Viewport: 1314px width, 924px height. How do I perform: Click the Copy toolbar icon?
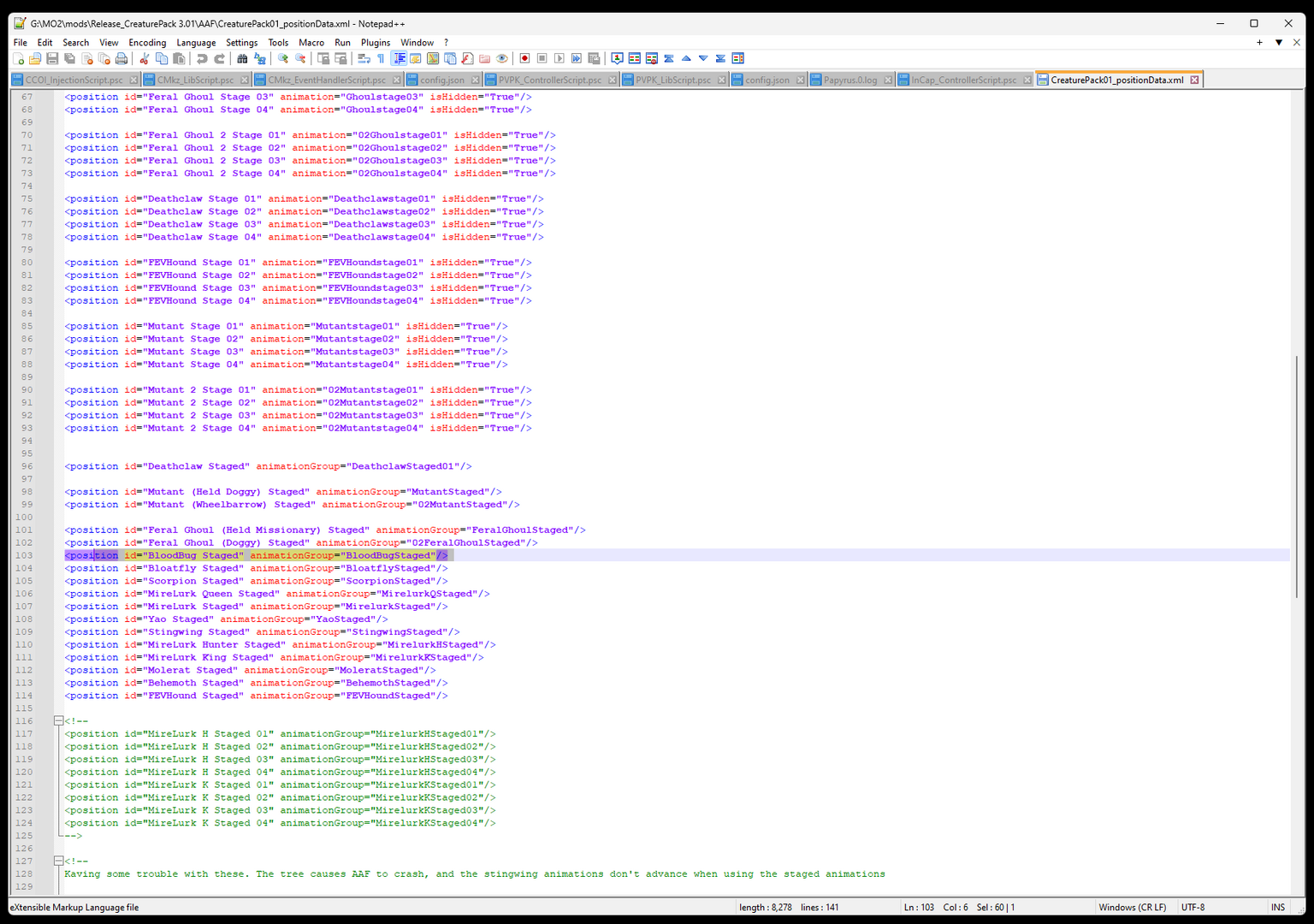click(162, 59)
